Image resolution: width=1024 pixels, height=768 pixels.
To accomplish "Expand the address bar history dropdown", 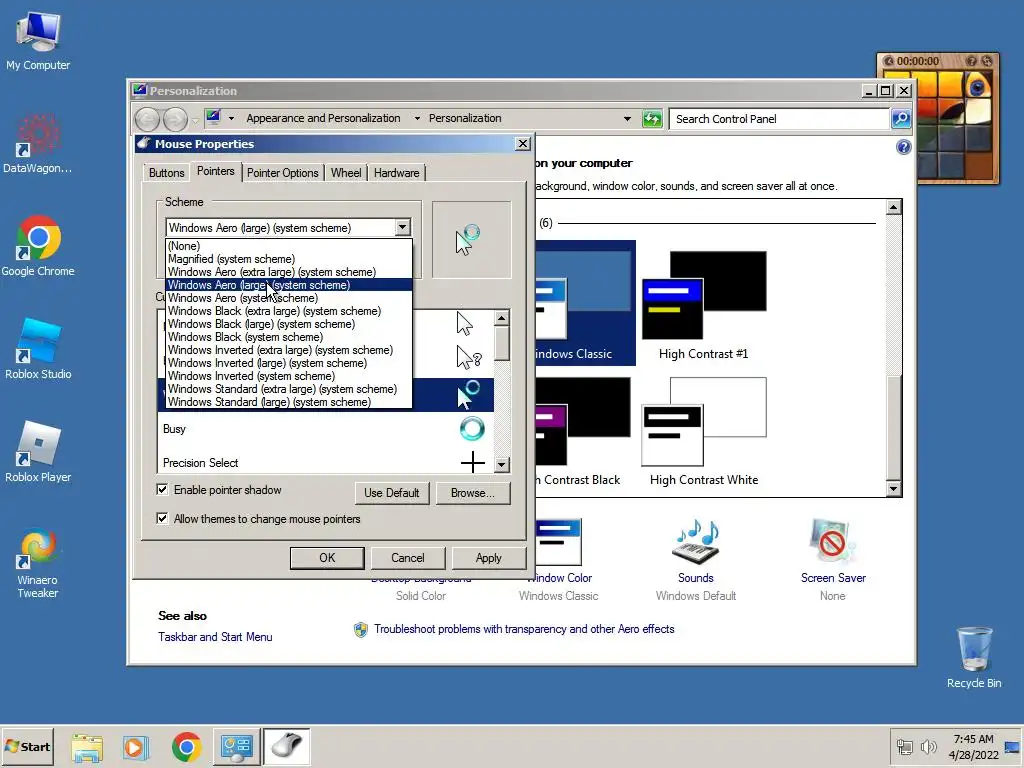I will 627,119.
